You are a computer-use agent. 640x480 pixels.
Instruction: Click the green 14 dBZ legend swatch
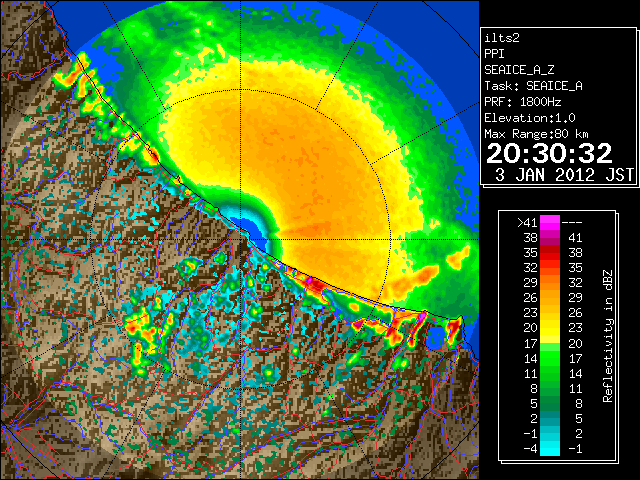pyautogui.click(x=550, y=358)
